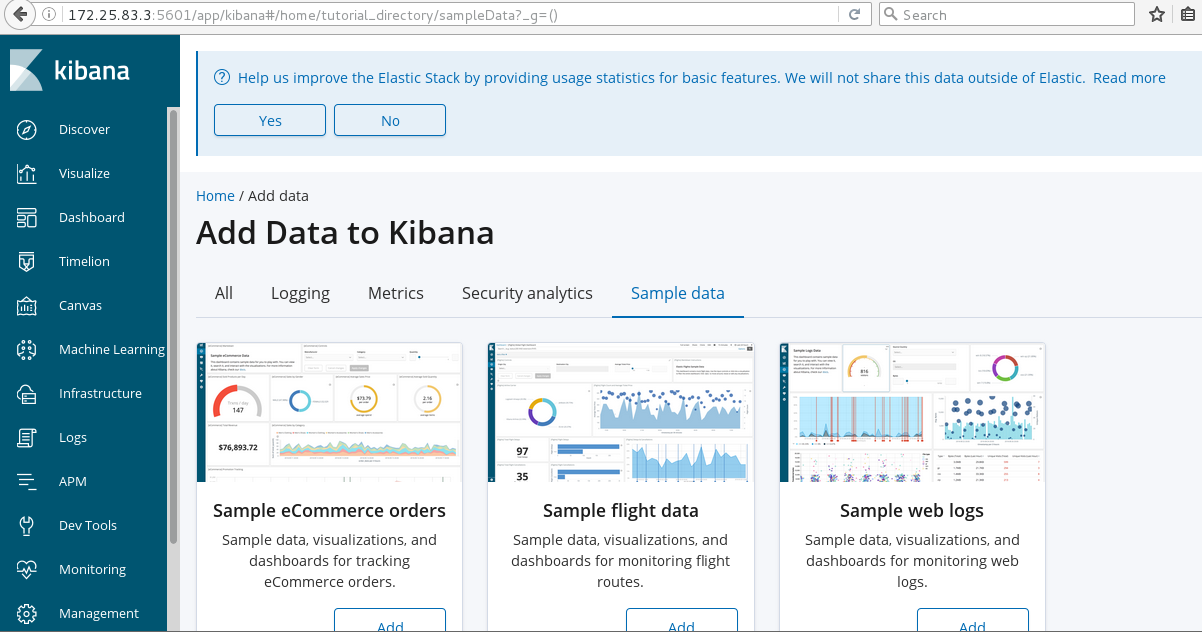Click the Machine Learning label
The height and width of the screenshot is (632, 1202).
click(112, 350)
